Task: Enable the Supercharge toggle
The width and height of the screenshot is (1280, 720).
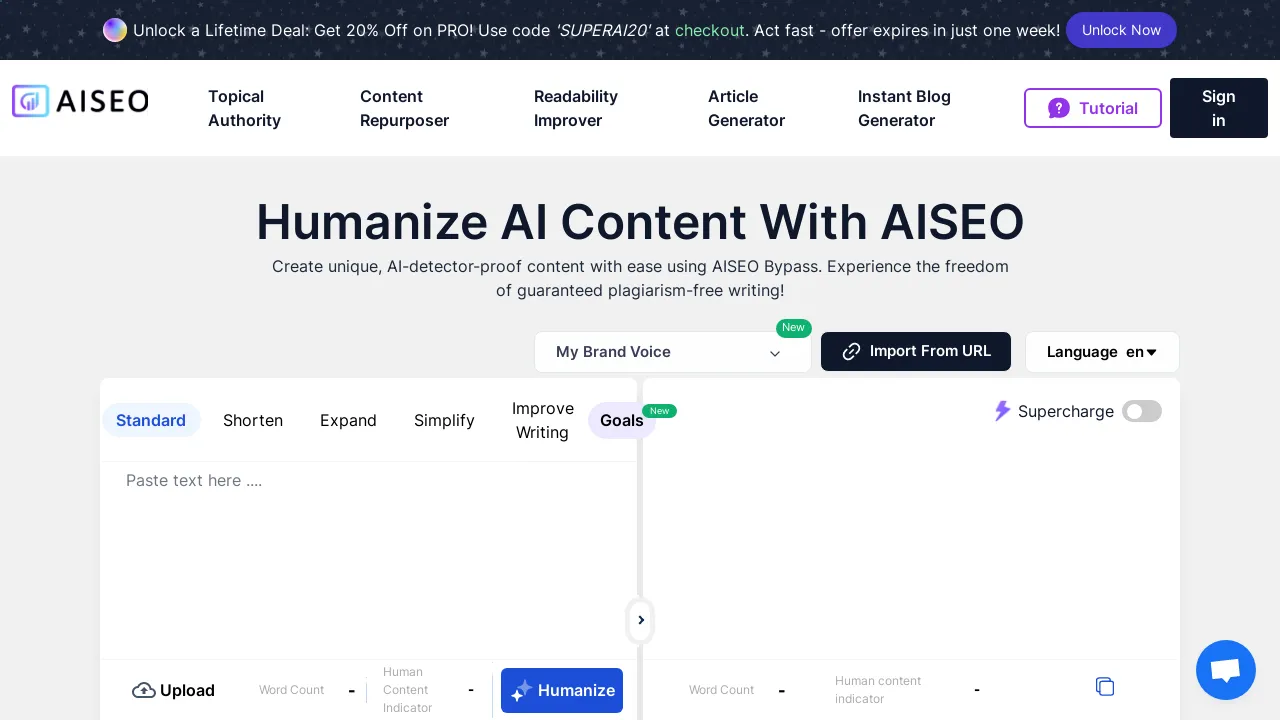Action: (x=1142, y=411)
